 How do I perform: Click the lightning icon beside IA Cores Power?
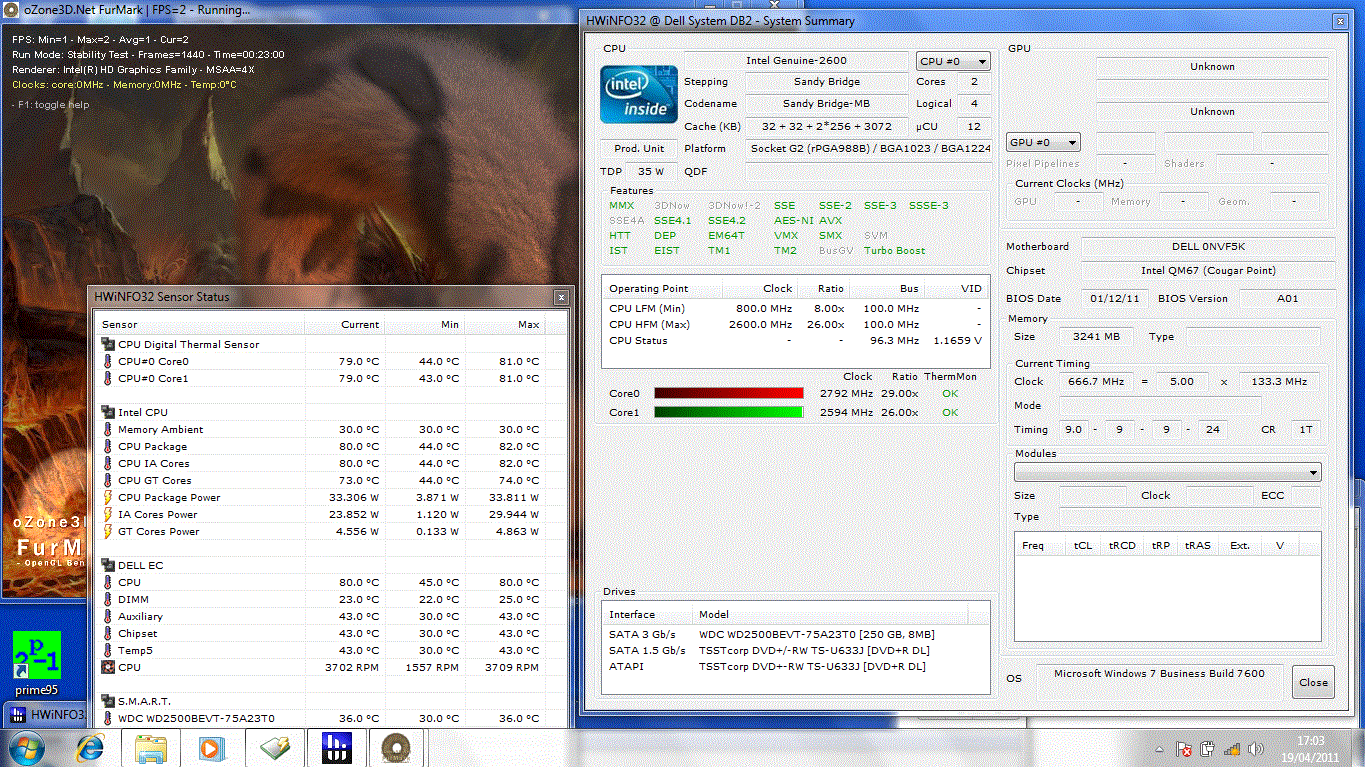click(108, 515)
